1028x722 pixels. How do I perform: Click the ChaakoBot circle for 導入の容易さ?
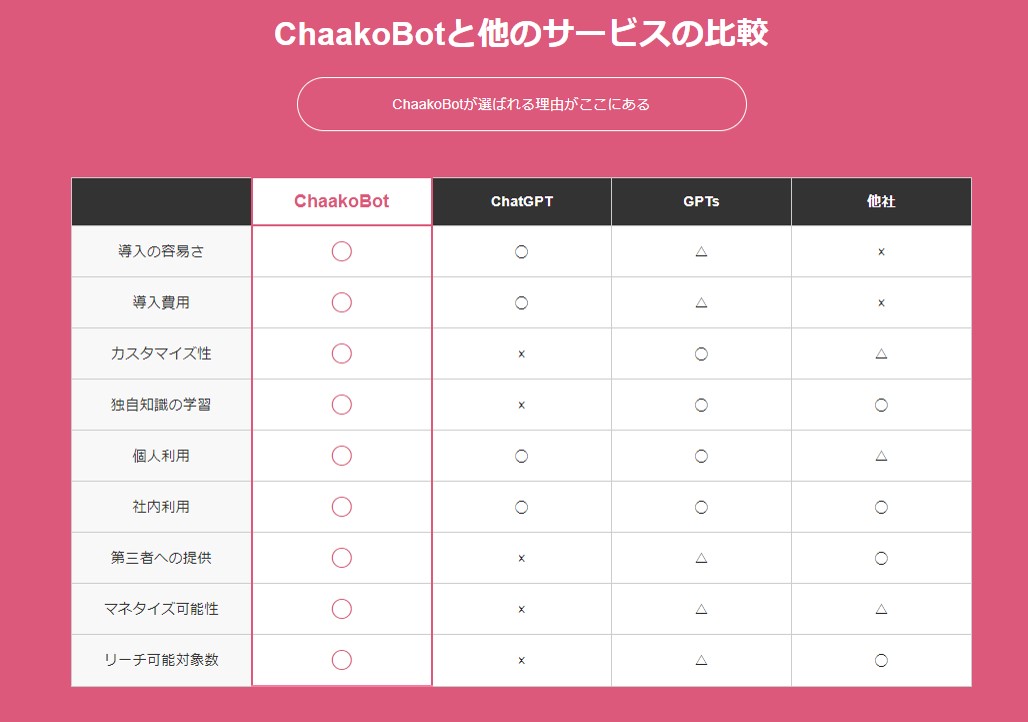coord(341,251)
